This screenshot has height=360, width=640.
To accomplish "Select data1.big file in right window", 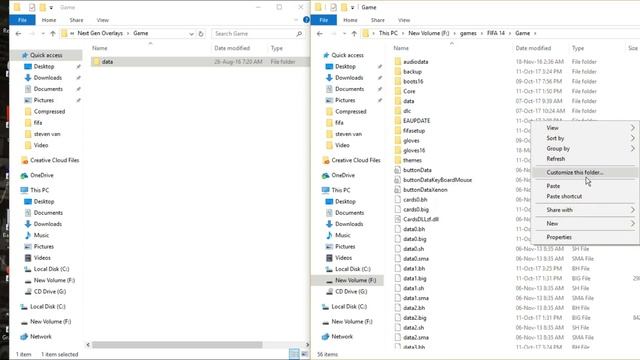I will (415, 278).
